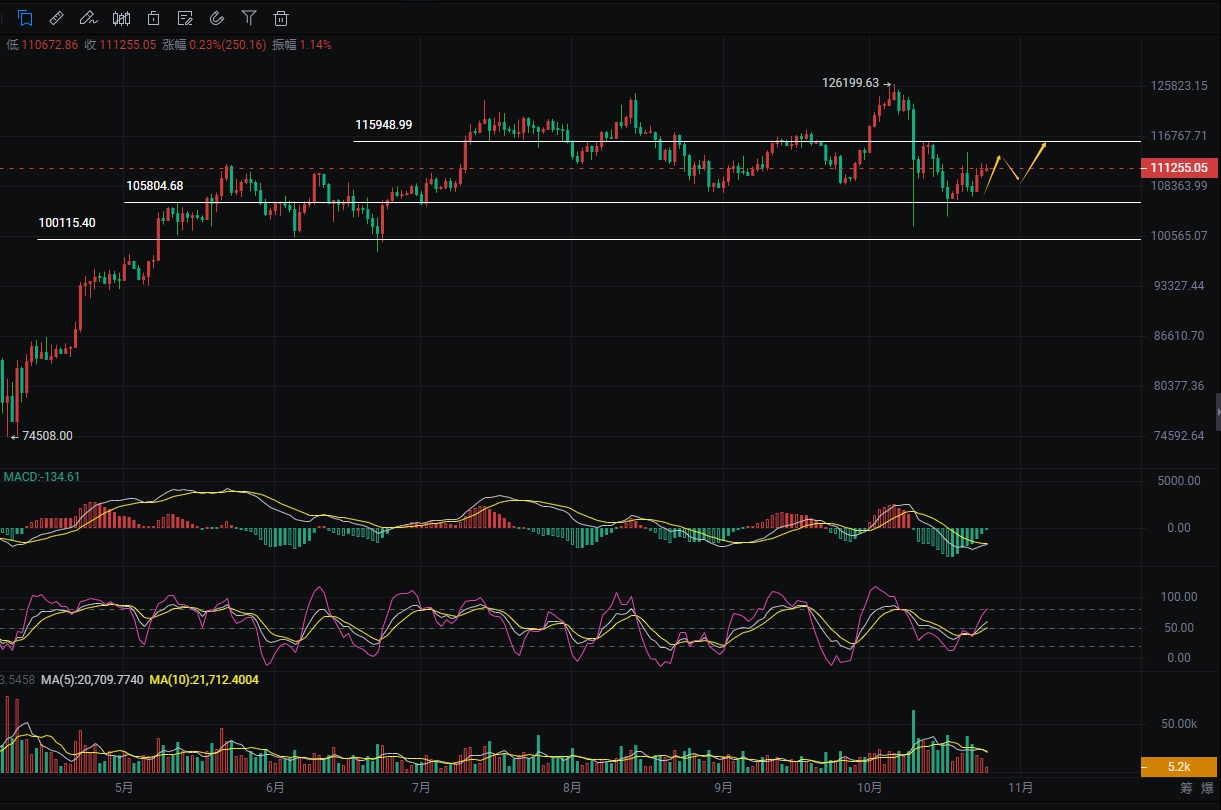The height and width of the screenshot is (810, 1221).
Task: Select the 115948.99 horizontal line label
Action: [383, 125]
